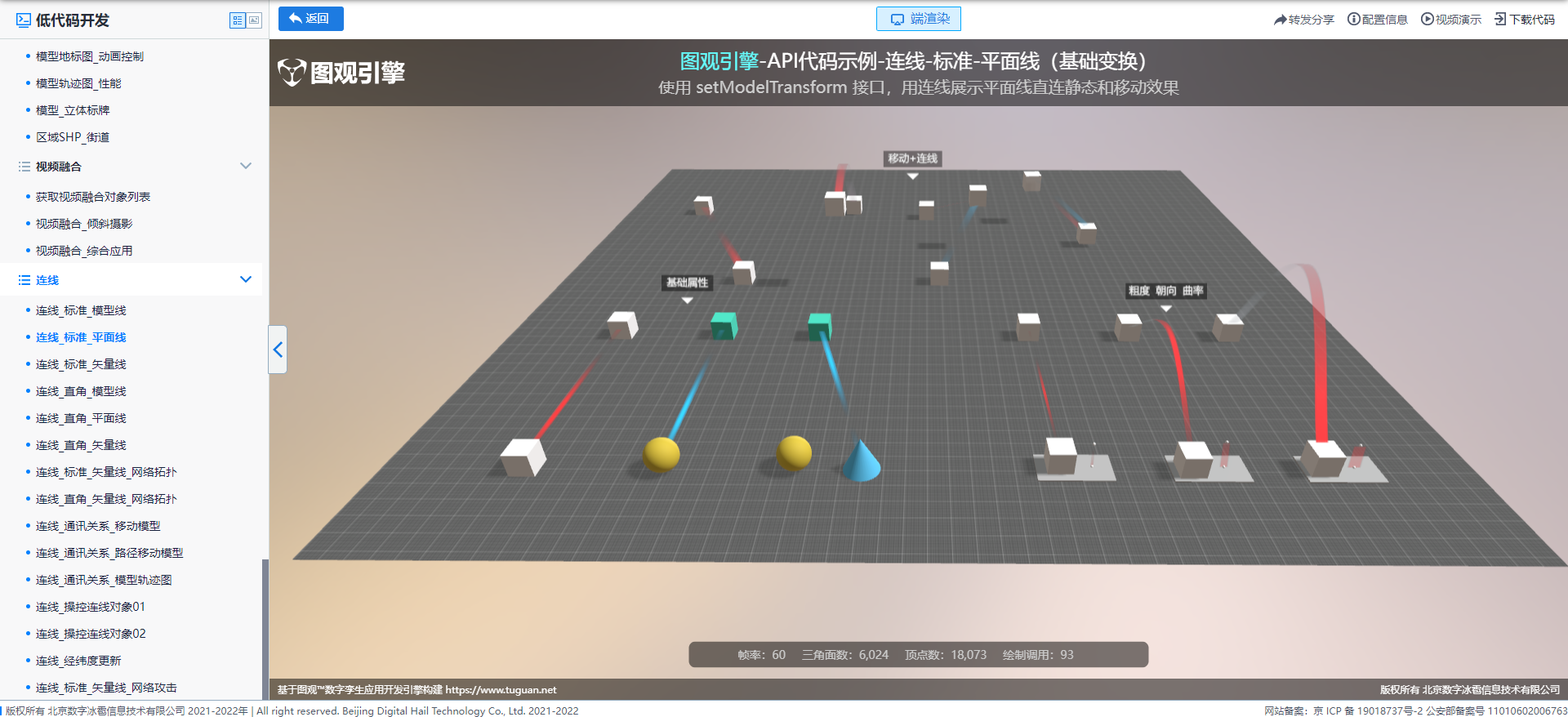Open 连线_通讯关系_移动模型 example
This screenshot has width=1568, height=717.
[x=98, y=526]
